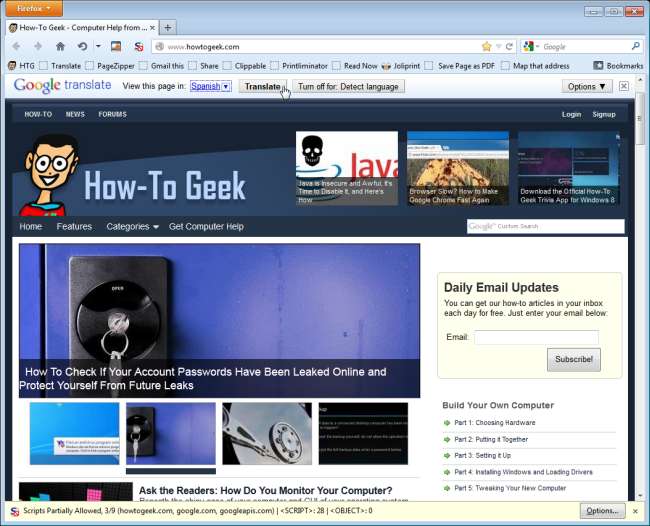650x526 pixels.
Task: Expand the translate bar Options dropdown
Action: point(587,87)
